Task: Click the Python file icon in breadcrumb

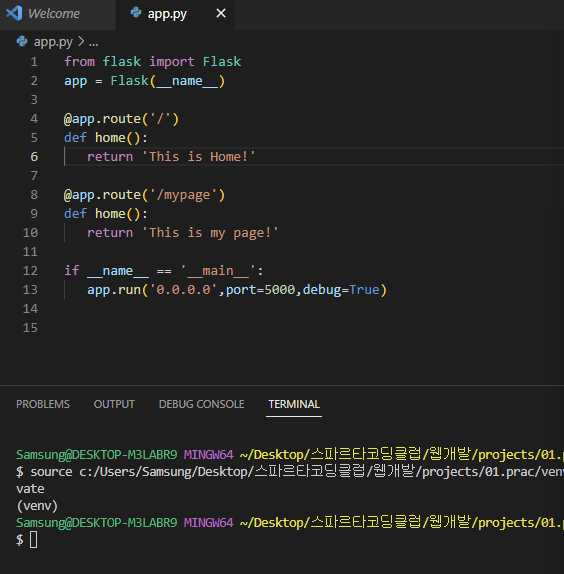Action: 22,41
